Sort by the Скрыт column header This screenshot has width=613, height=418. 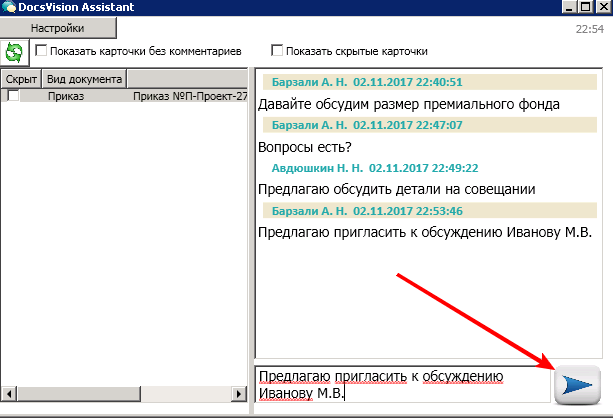coord(21,79)
